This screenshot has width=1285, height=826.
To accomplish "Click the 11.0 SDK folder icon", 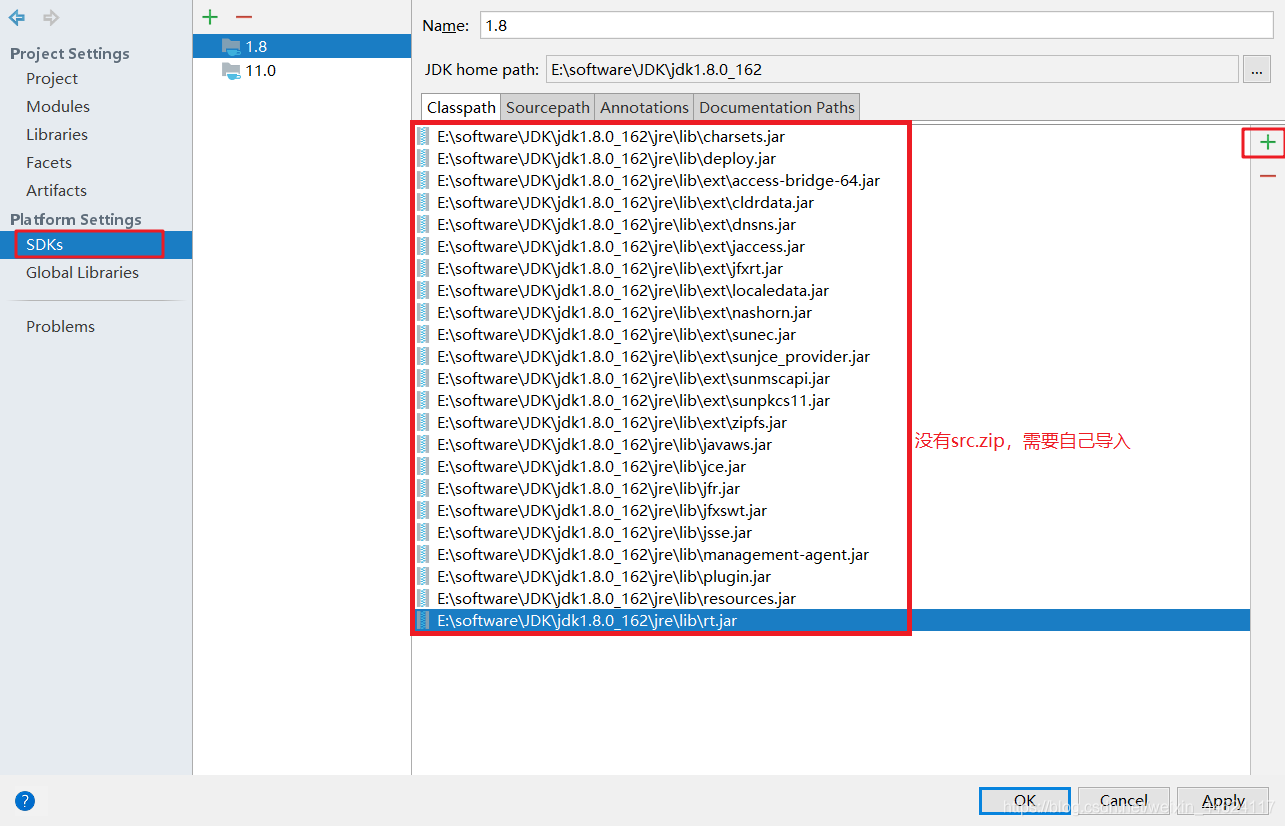I will [231, 70].
